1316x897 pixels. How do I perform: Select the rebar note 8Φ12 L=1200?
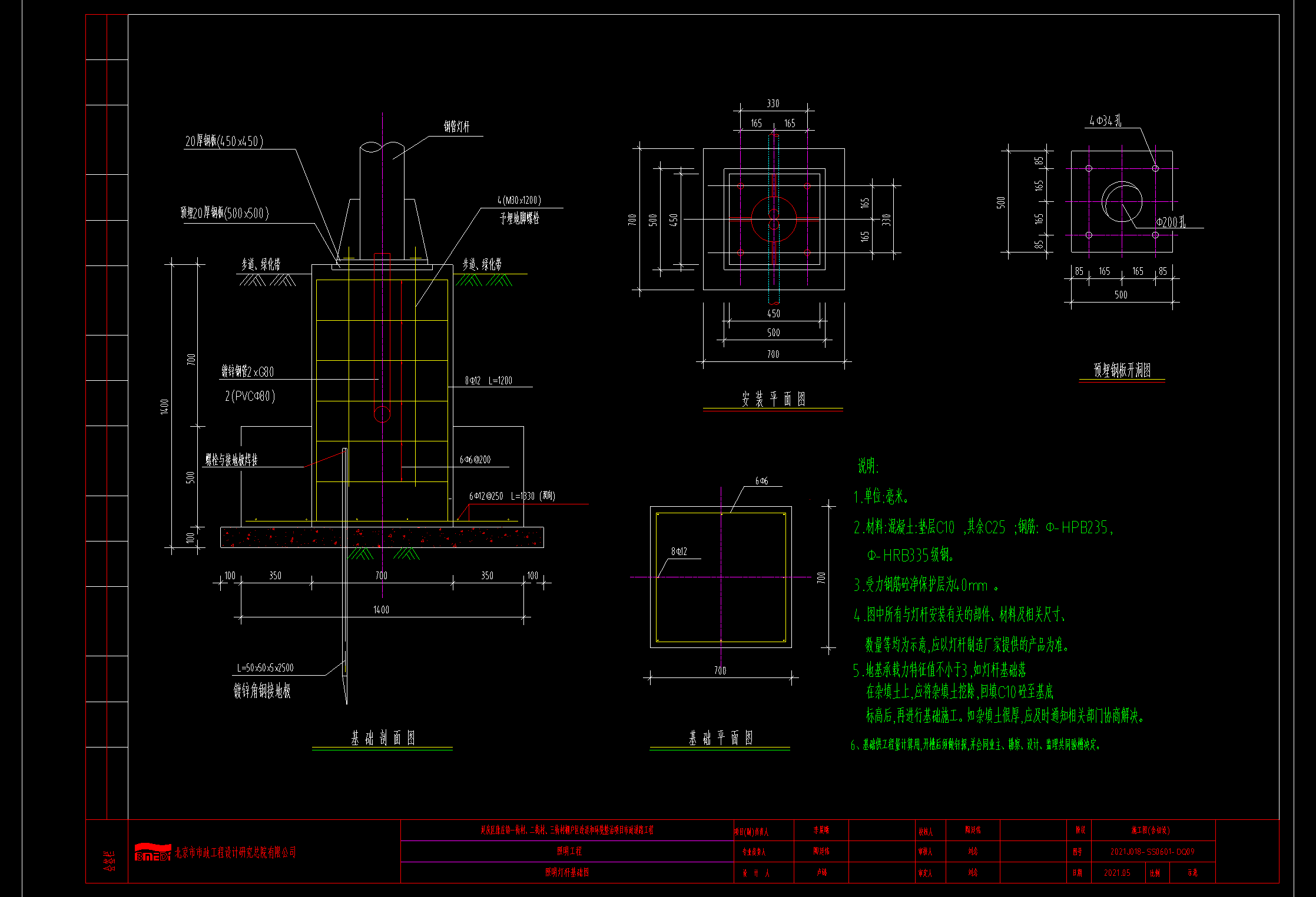point(489,381)
